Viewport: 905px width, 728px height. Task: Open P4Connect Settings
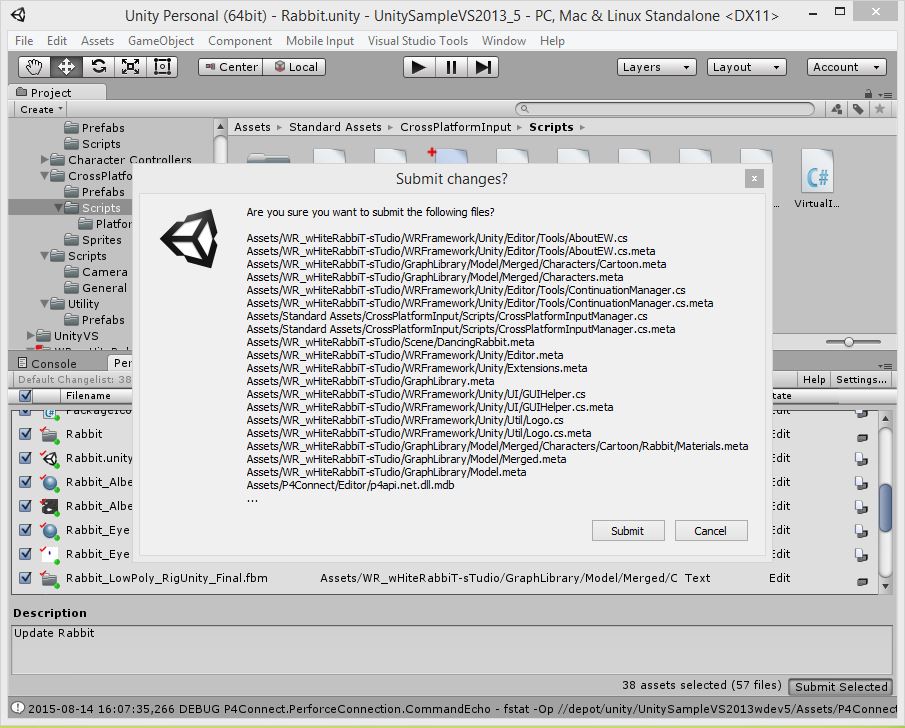click(x=861, y=379)
